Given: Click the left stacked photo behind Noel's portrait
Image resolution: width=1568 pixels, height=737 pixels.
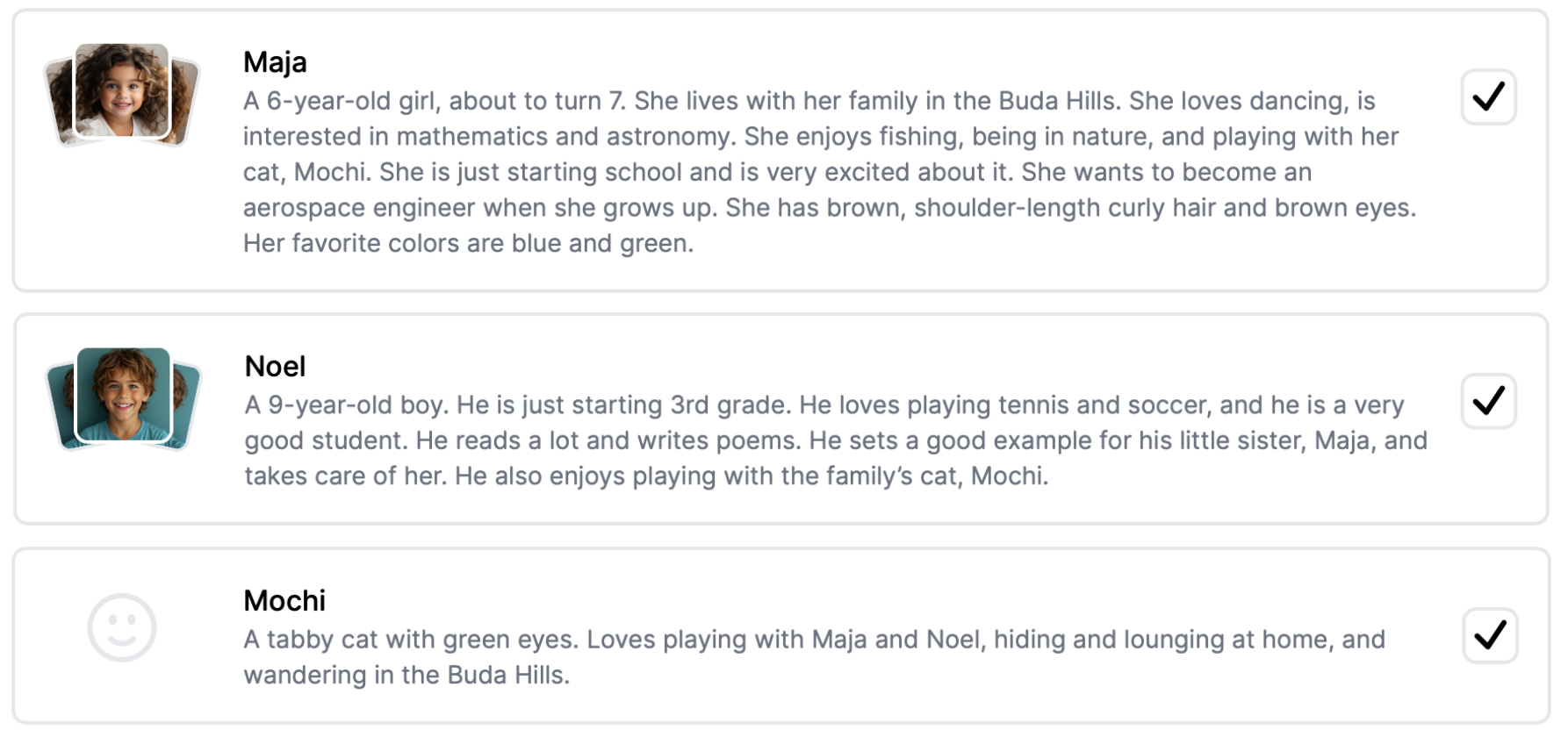Looking at the screenshot, I should 61,406.
